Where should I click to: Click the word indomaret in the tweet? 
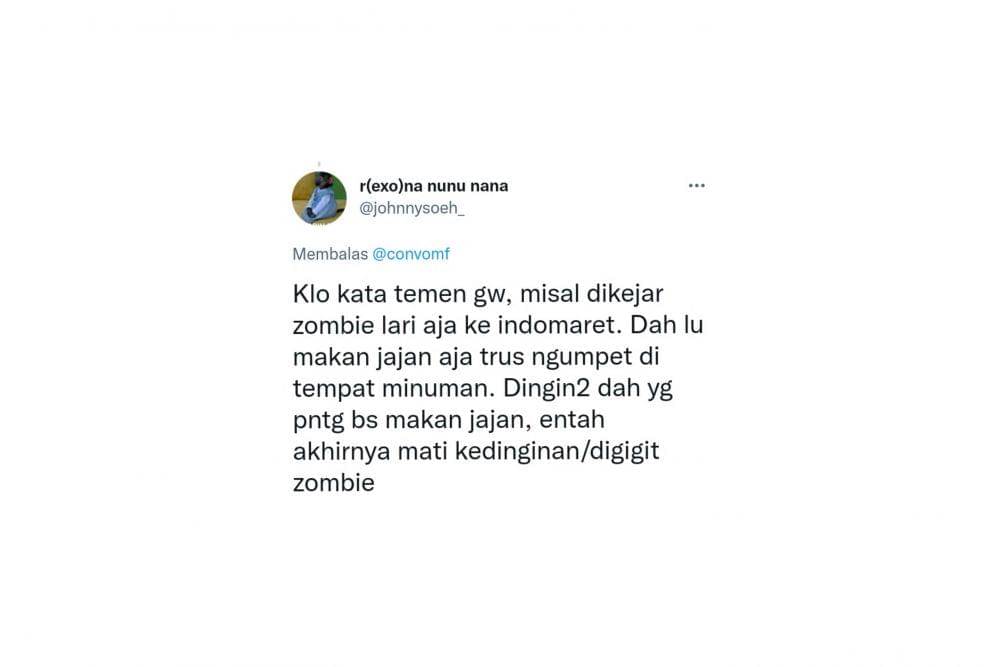[x=559, y=325]
